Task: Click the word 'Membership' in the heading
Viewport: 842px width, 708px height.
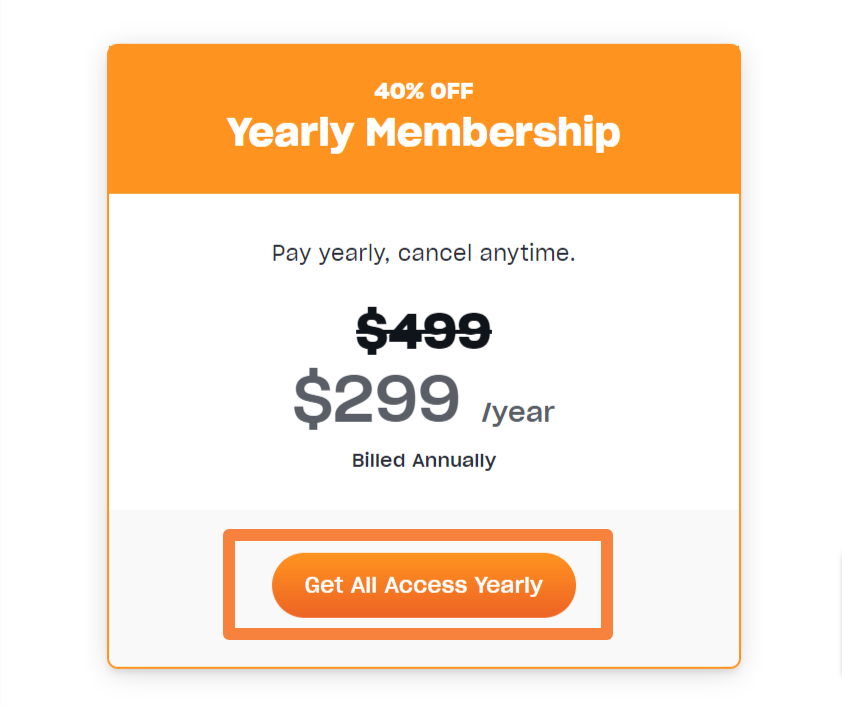Action: coord(492,133)
